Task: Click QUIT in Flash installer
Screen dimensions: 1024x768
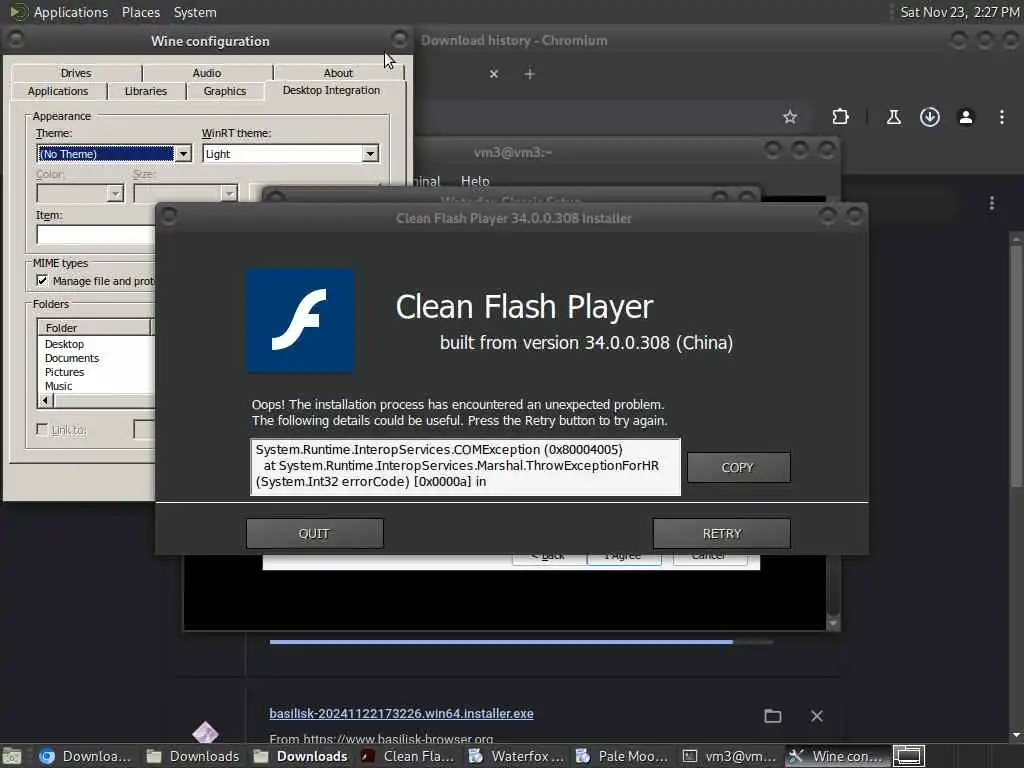Action: tap(315, 534)
